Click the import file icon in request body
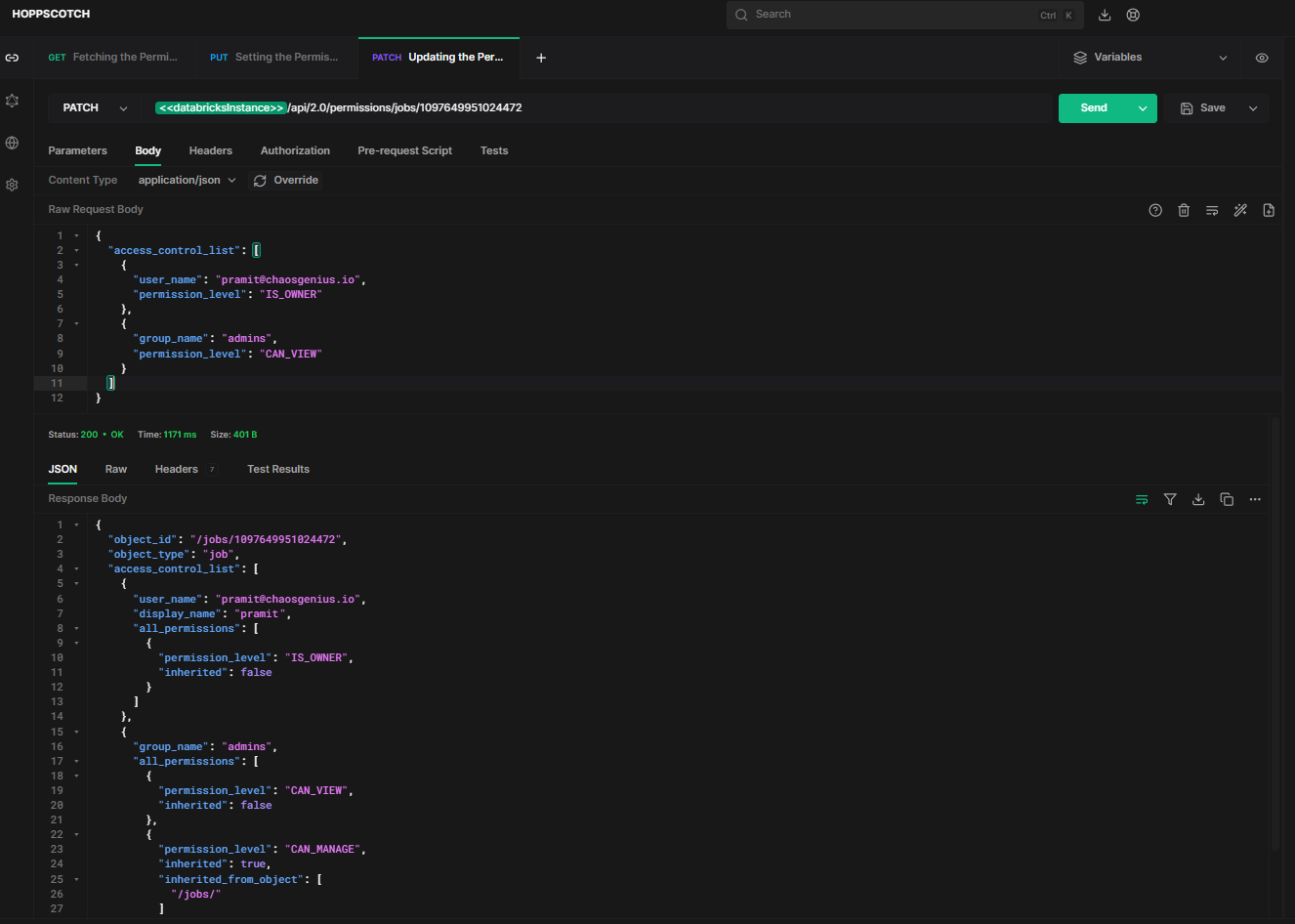Screen dimensions: 1295x924 (1269, 210)
